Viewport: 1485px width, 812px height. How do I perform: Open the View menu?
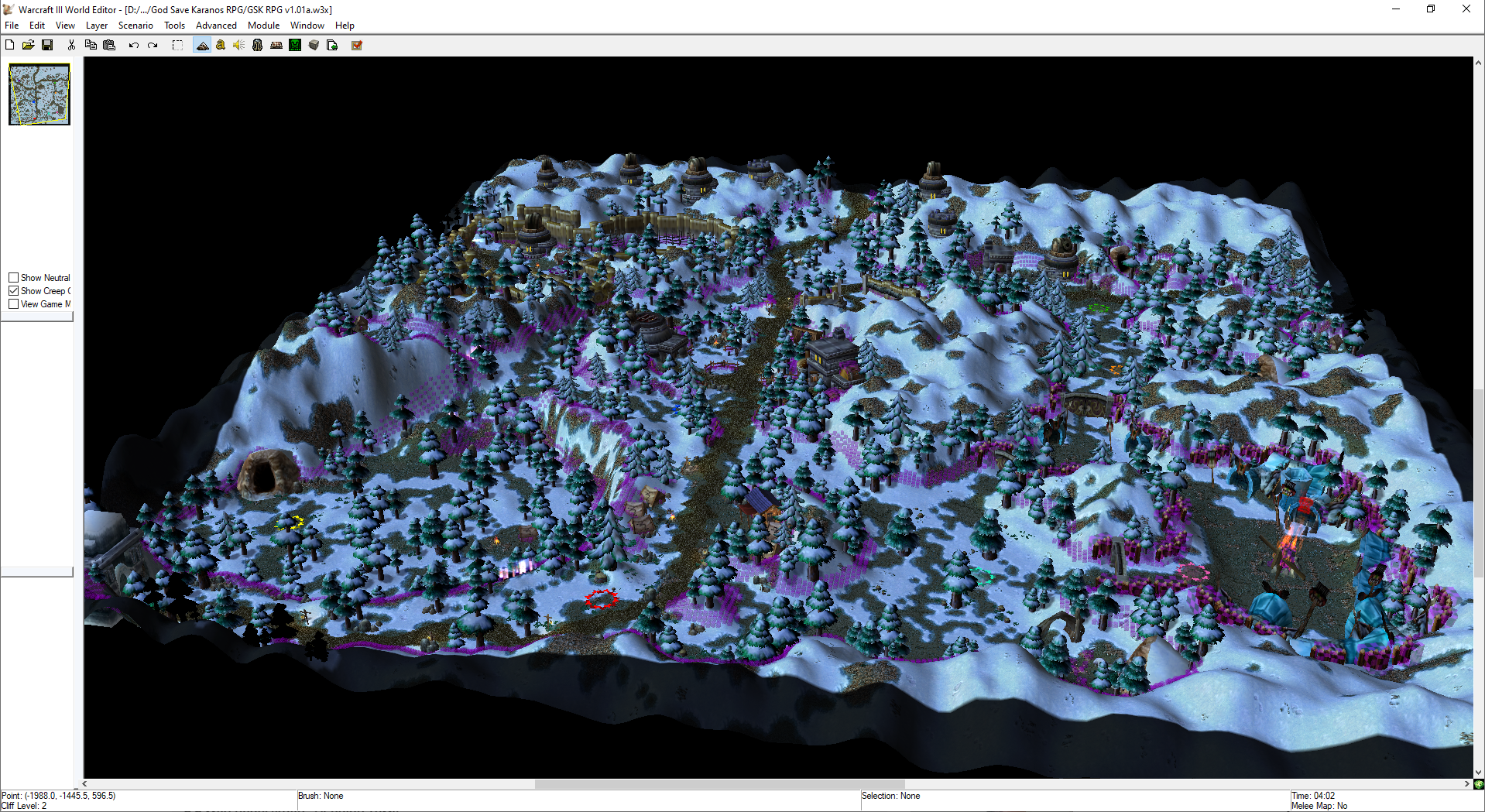65,26
